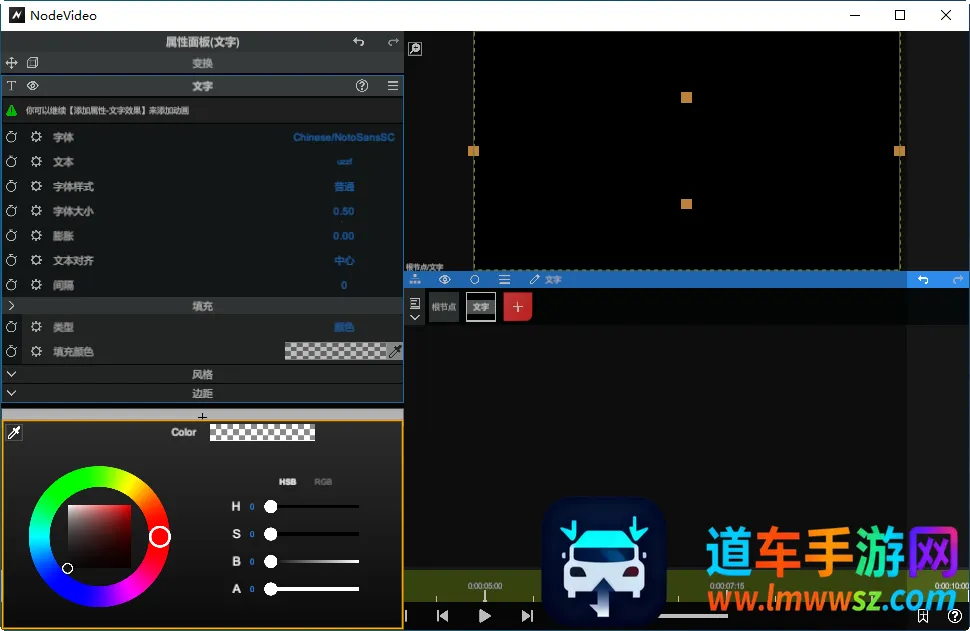Expand the 风格 section
This screenshot has width=970, height=631.
coord(11,374)
